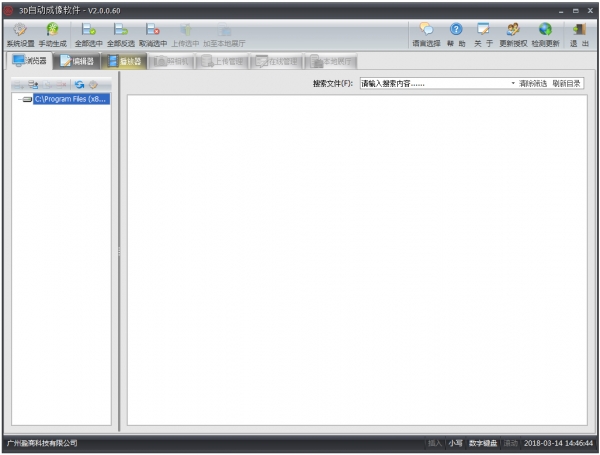
Task: Click the delete folder icon with red X
Action: (x=62, y=85)
